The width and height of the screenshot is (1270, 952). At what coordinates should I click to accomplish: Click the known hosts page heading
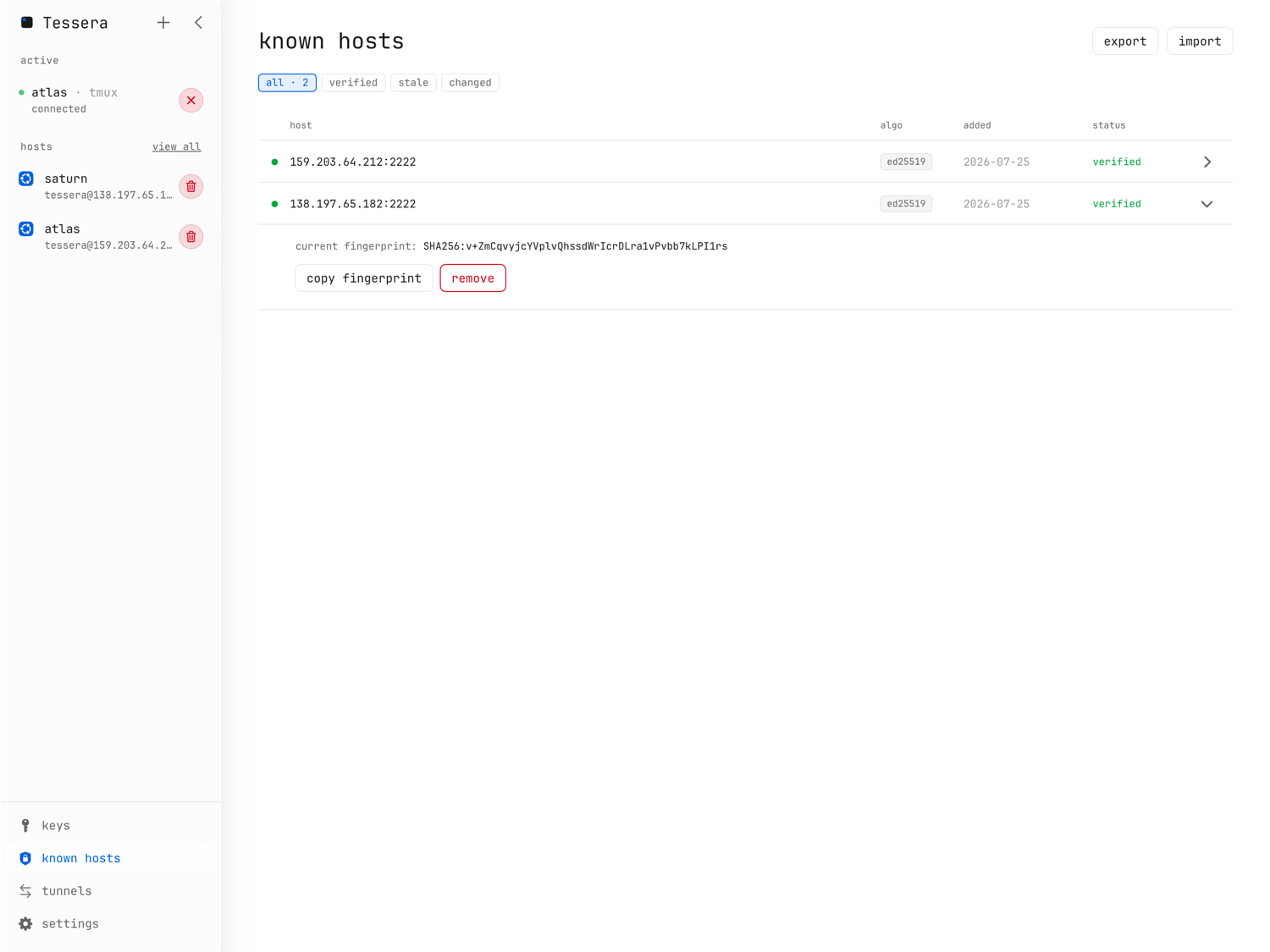(331, 41)
